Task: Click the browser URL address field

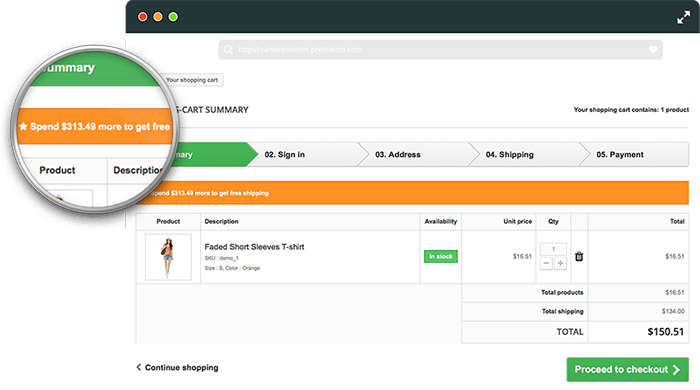Action: click(x=440, y=50)
